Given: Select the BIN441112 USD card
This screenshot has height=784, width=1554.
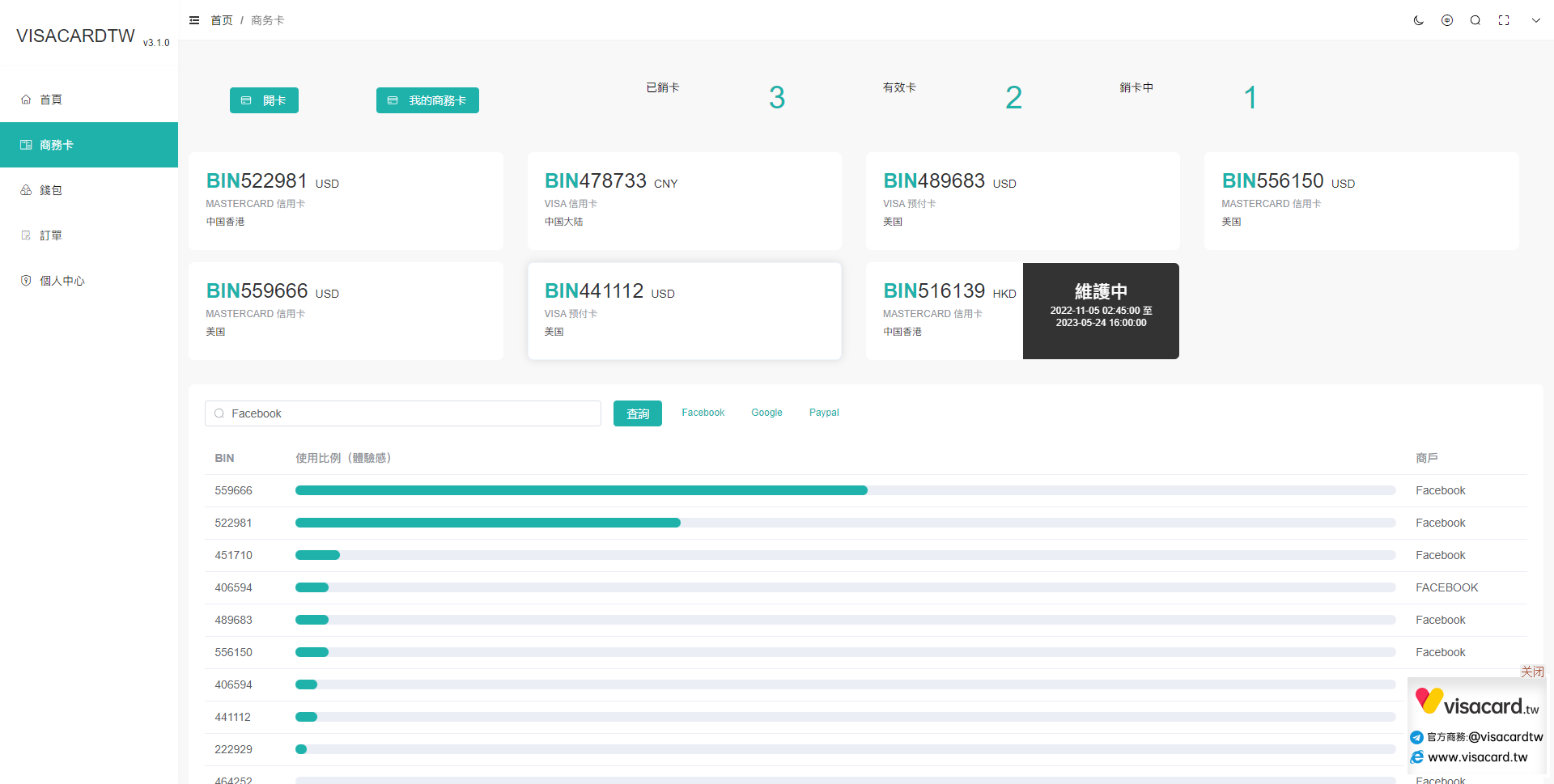Looking at the screenshot, I should click(684, 311).
